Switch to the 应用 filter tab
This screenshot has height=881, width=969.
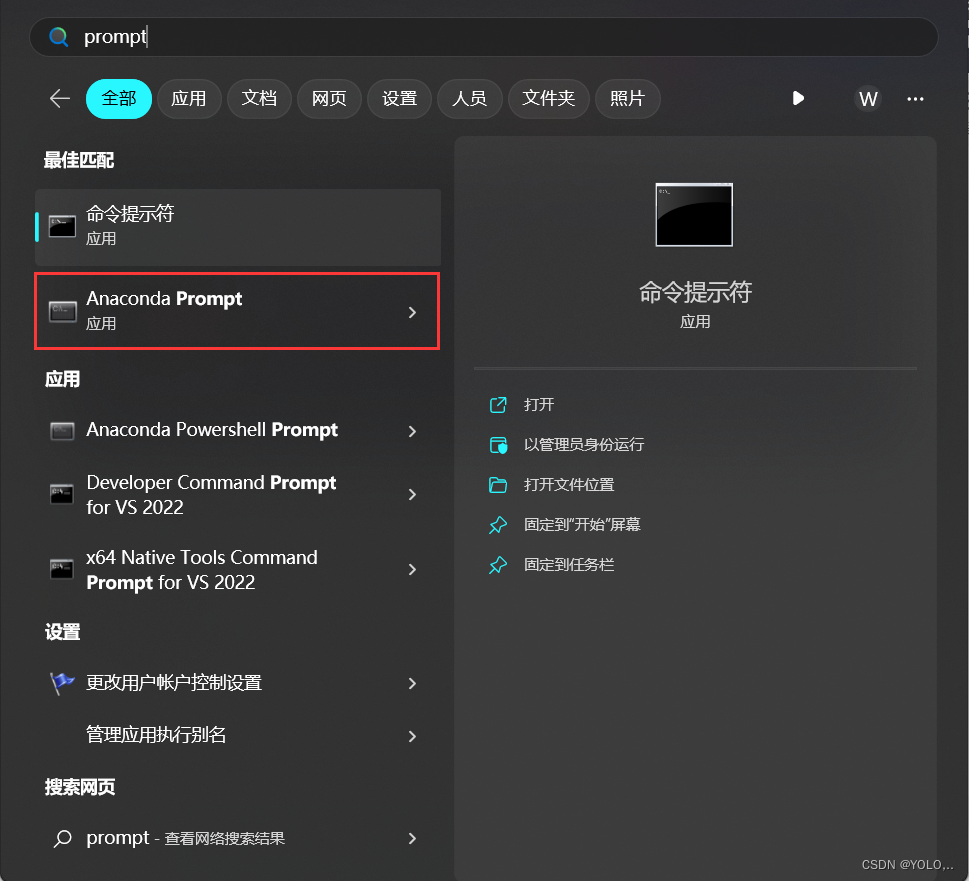click(189, 98)
